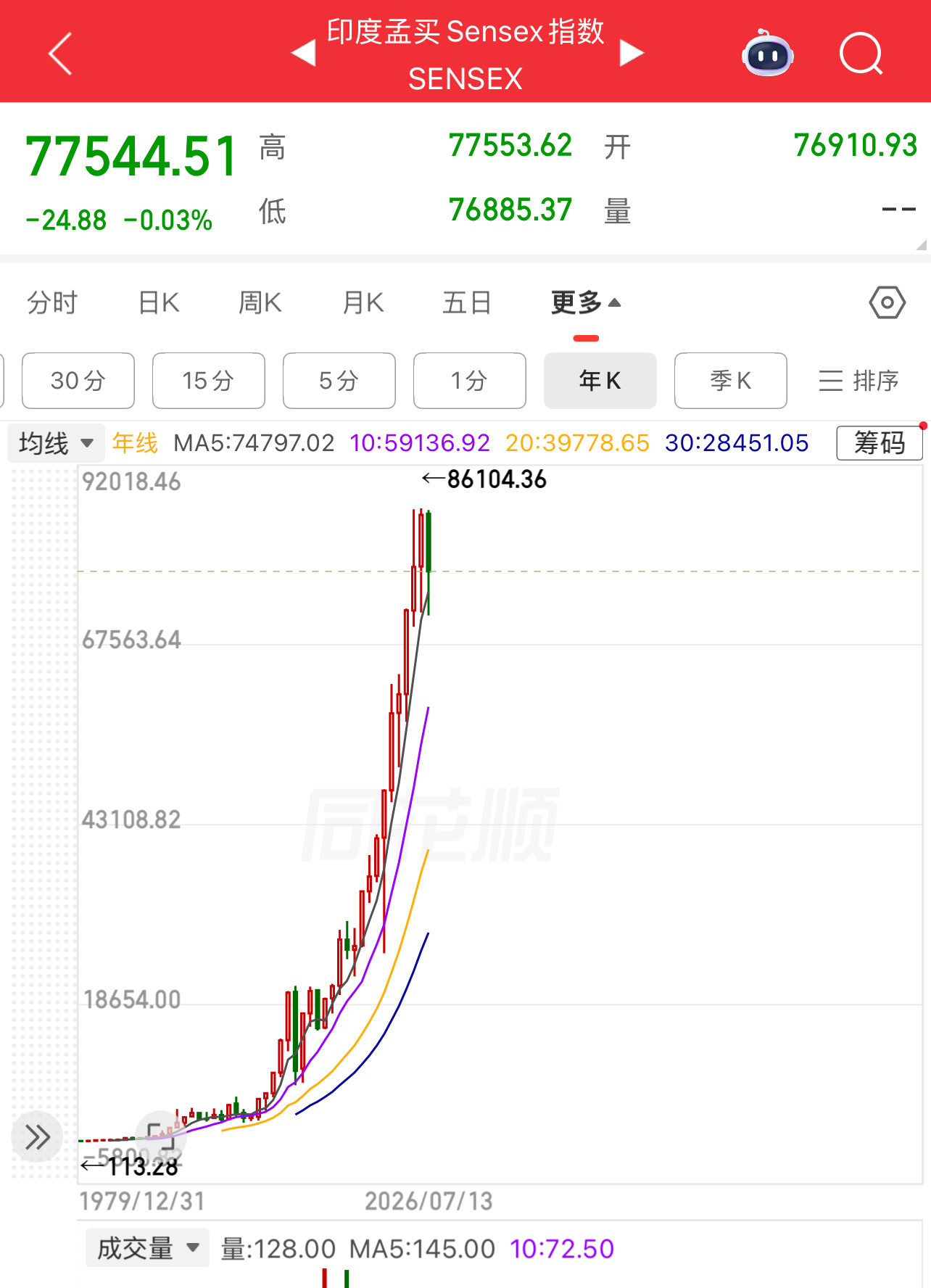Tap the volume 量:128.00 readout
The height and width of the screenshot is (1288, 931).
(278, 1249)
